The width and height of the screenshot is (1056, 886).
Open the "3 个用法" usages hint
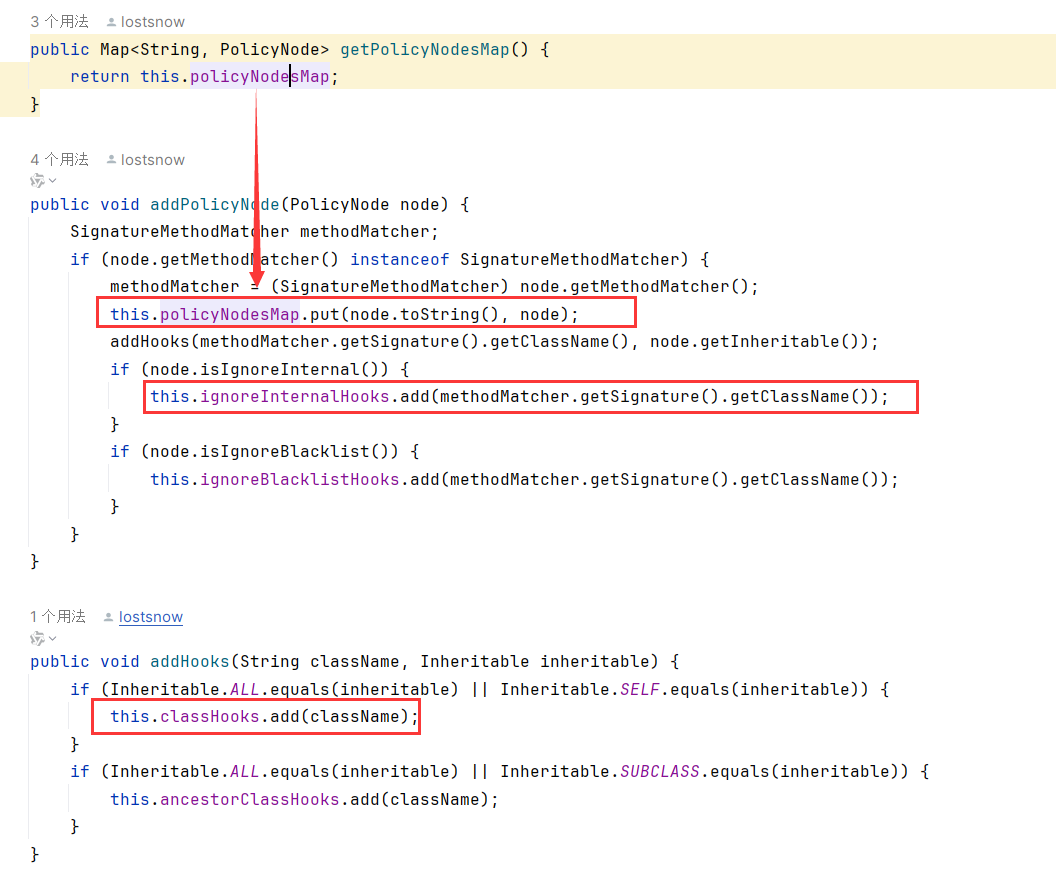tap(59, 21)
